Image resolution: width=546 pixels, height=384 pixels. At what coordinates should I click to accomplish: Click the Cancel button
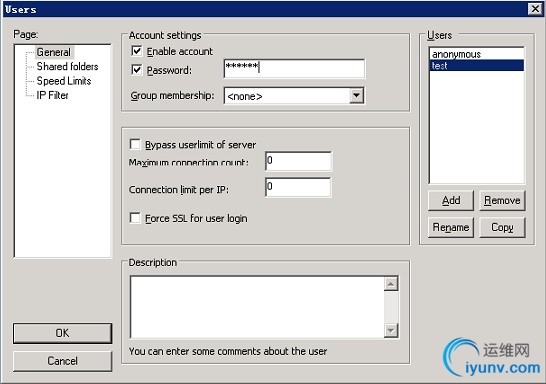tap(63, 361)
